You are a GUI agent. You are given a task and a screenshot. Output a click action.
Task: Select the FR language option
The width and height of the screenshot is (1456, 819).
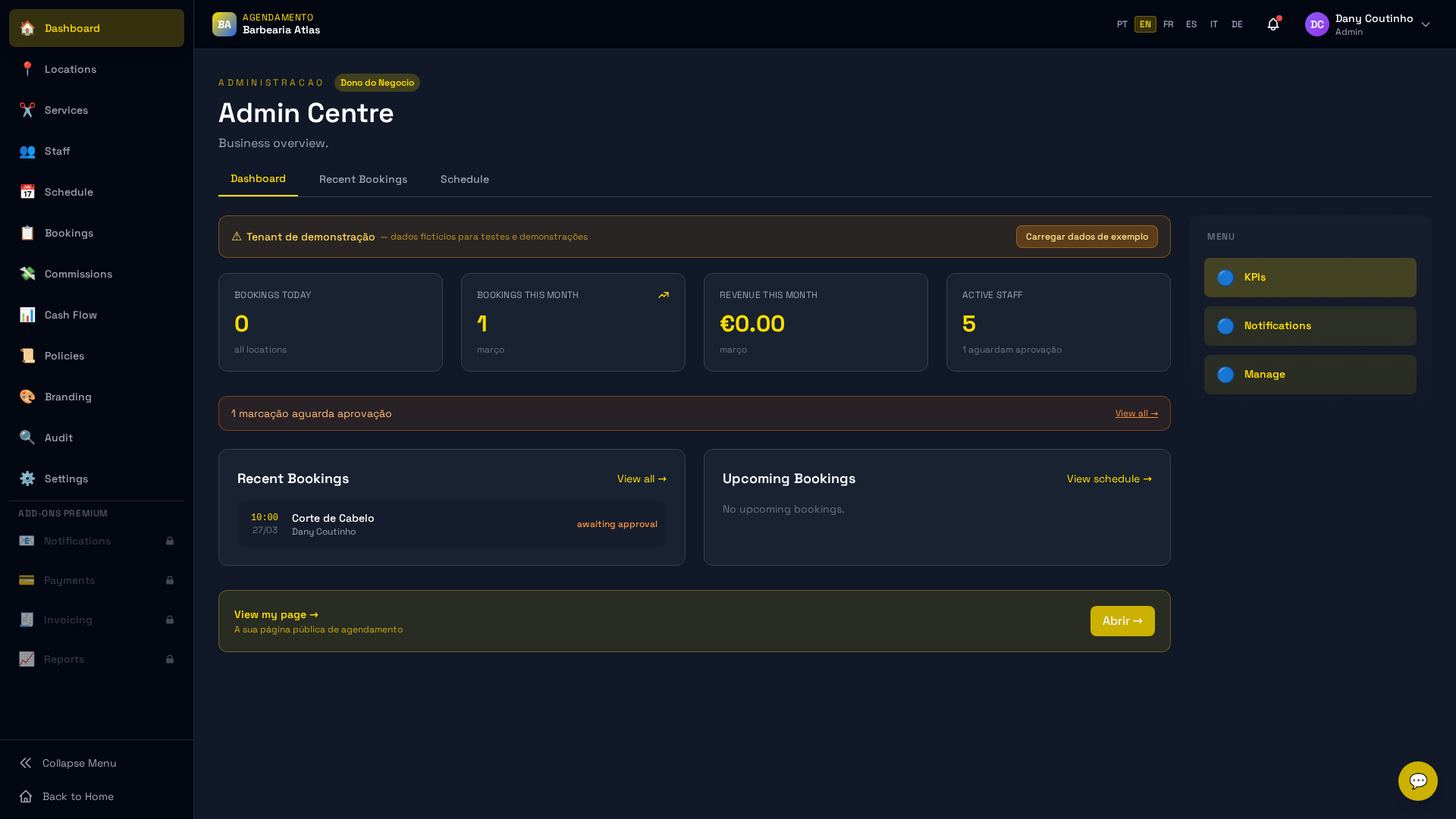click(x=1168, y=24)
